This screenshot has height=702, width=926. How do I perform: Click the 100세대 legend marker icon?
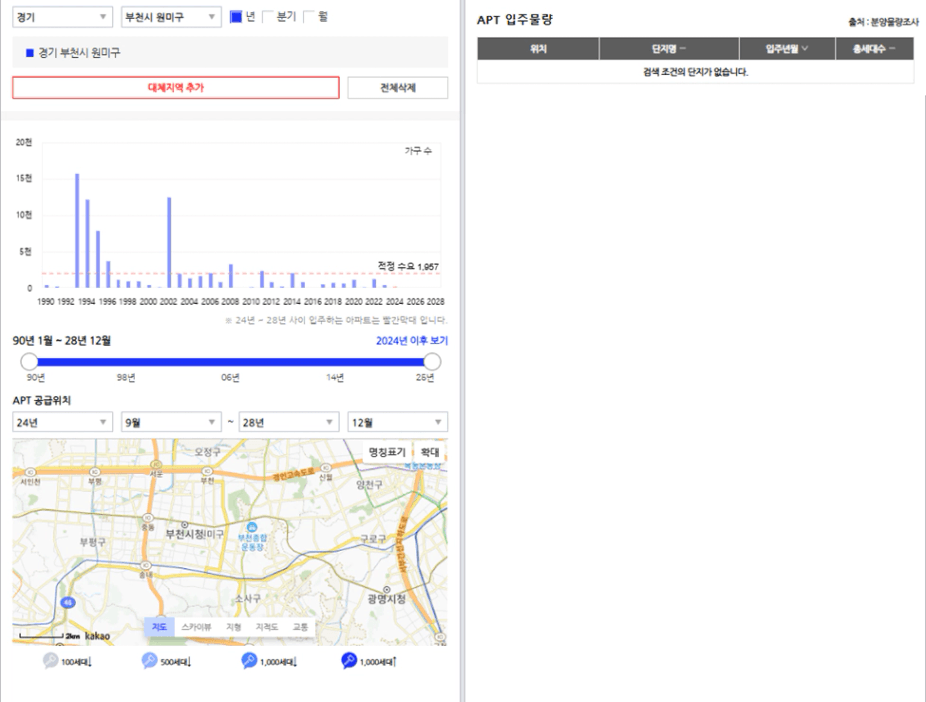click(50, 661)
